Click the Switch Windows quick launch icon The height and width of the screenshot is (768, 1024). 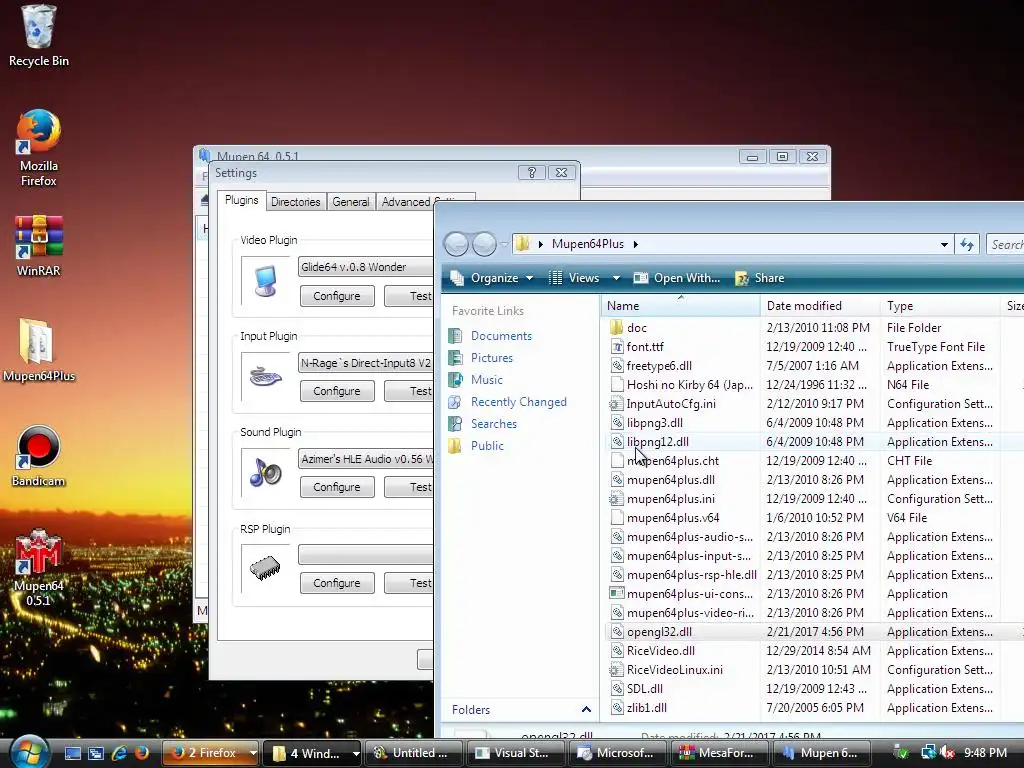[x=96, y=753]
